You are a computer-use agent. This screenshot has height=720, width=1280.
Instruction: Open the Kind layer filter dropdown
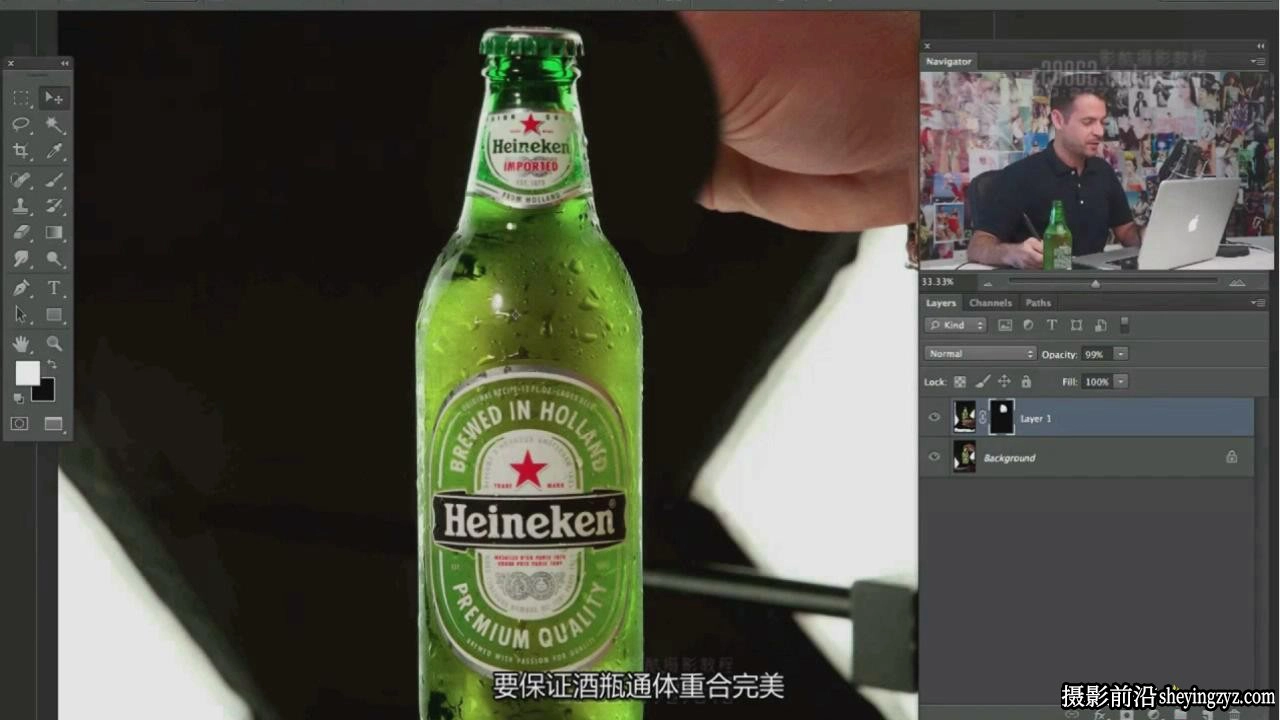[x=955, y=325]
